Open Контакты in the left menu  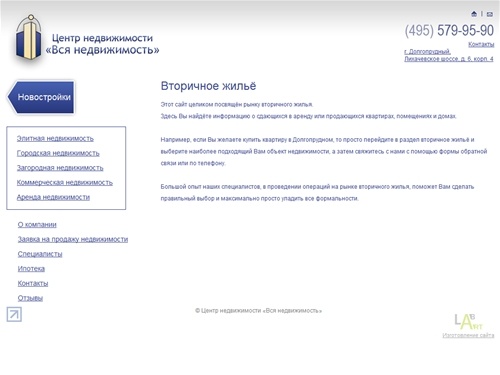(33, 283)
